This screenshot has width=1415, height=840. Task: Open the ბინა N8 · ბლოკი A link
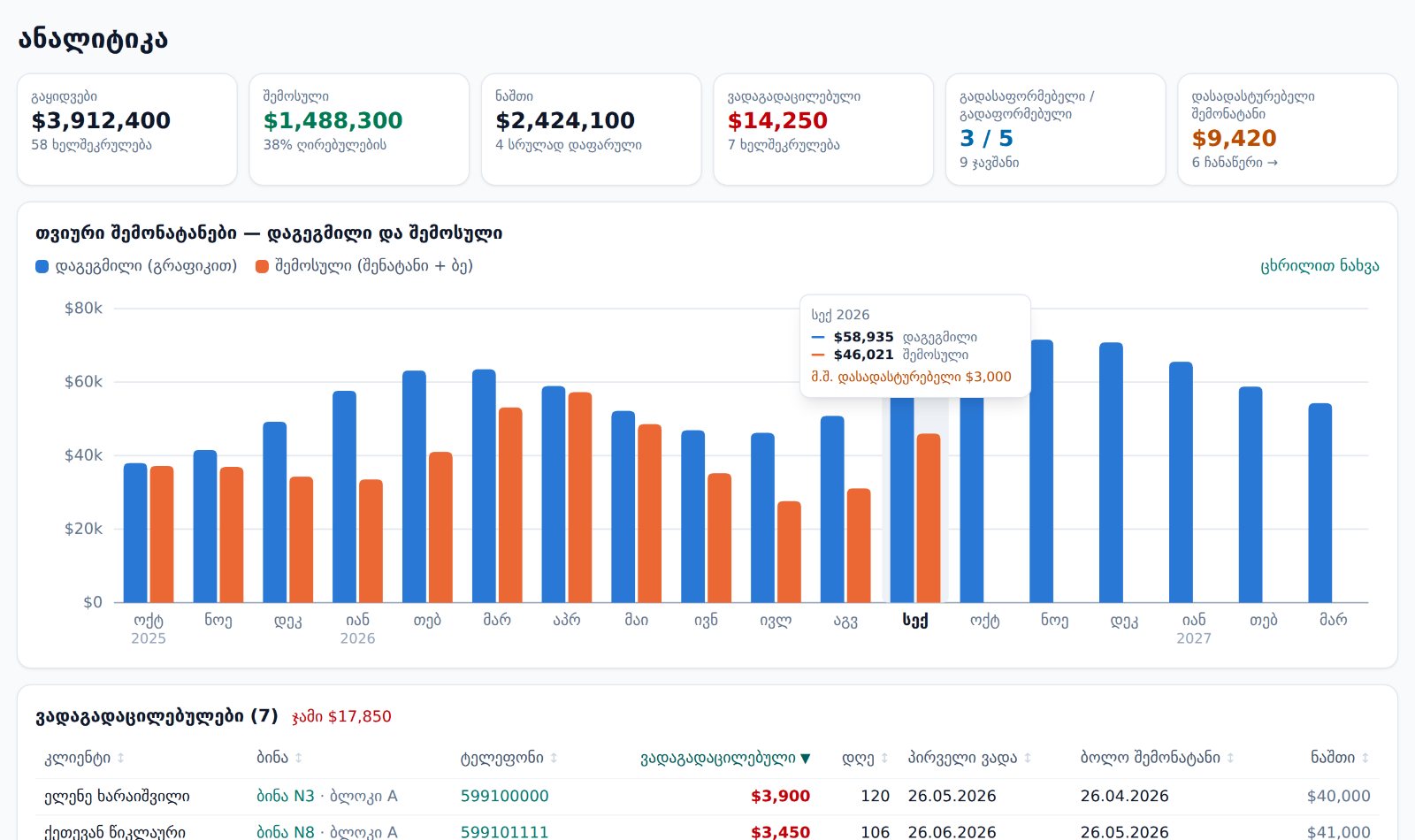[327, 832]
